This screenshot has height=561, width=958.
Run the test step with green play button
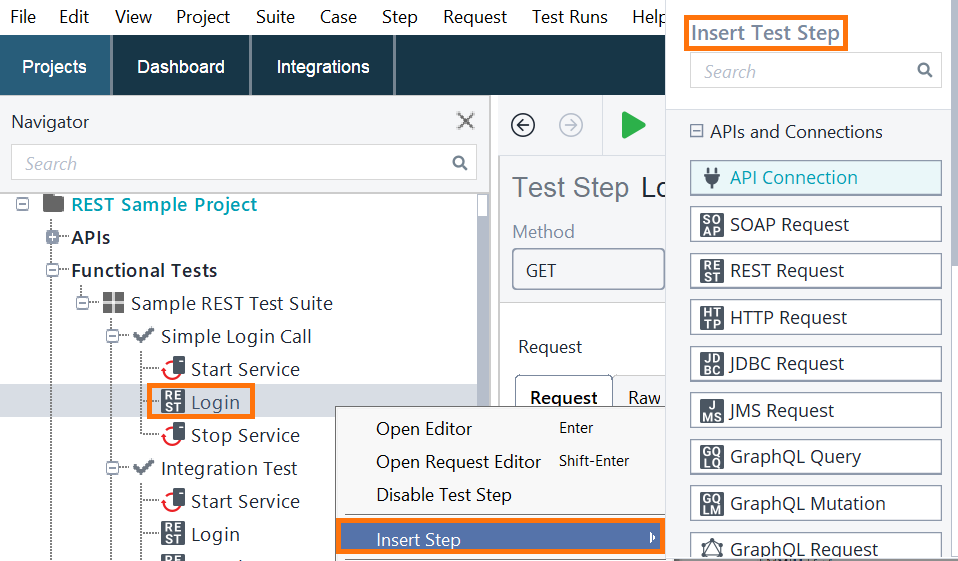[x=633, y=125]
